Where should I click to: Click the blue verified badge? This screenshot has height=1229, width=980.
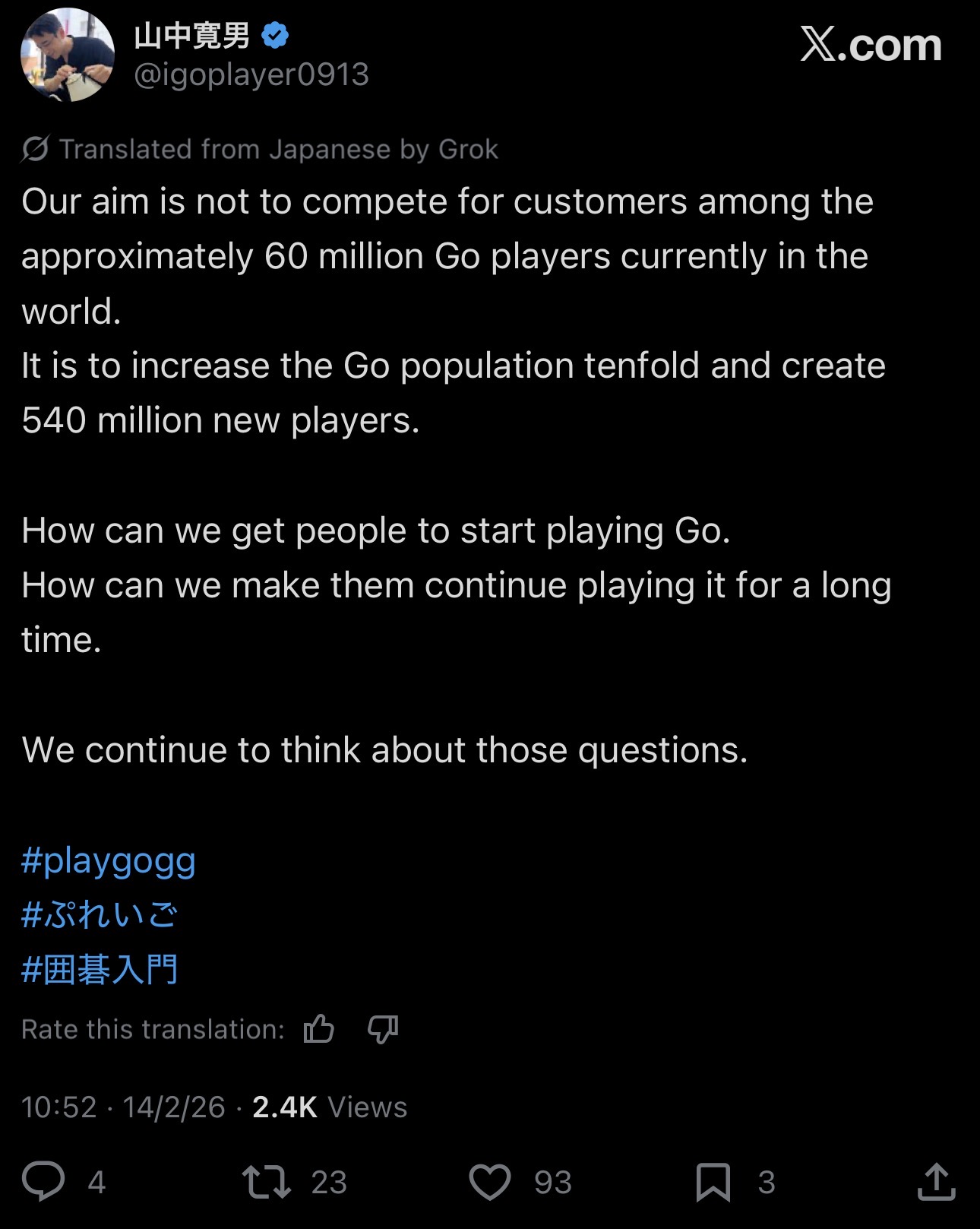coord(275,36)
